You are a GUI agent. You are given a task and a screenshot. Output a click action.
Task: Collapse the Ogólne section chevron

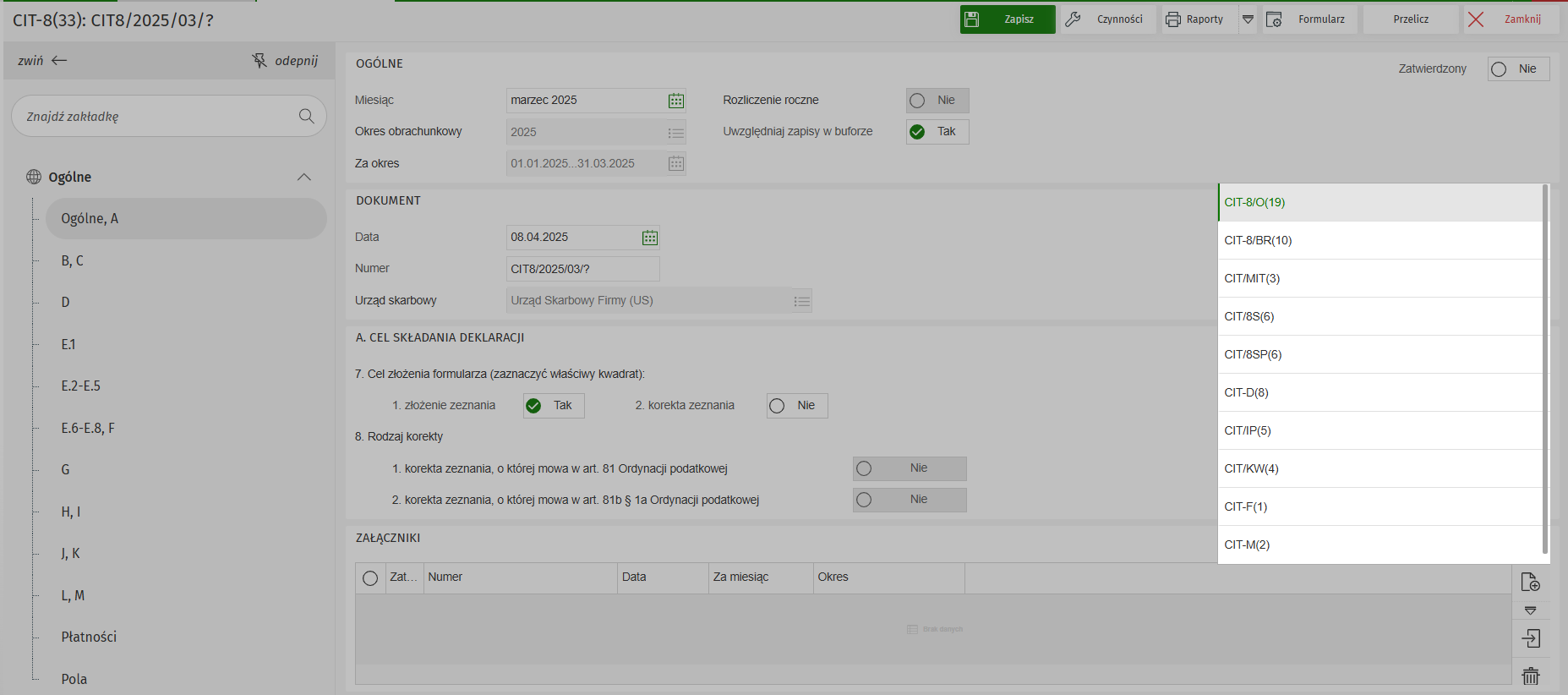(x=304, y=177)
